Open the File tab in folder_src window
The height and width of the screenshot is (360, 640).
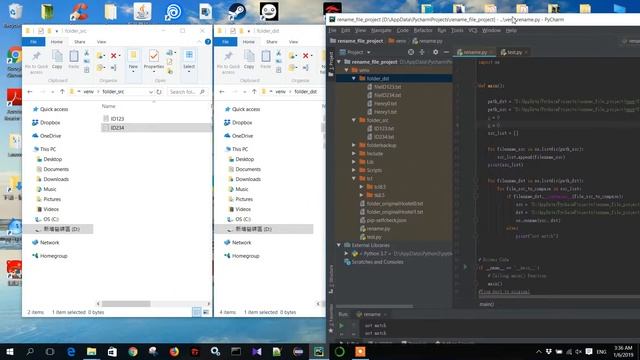coord(33,42)
